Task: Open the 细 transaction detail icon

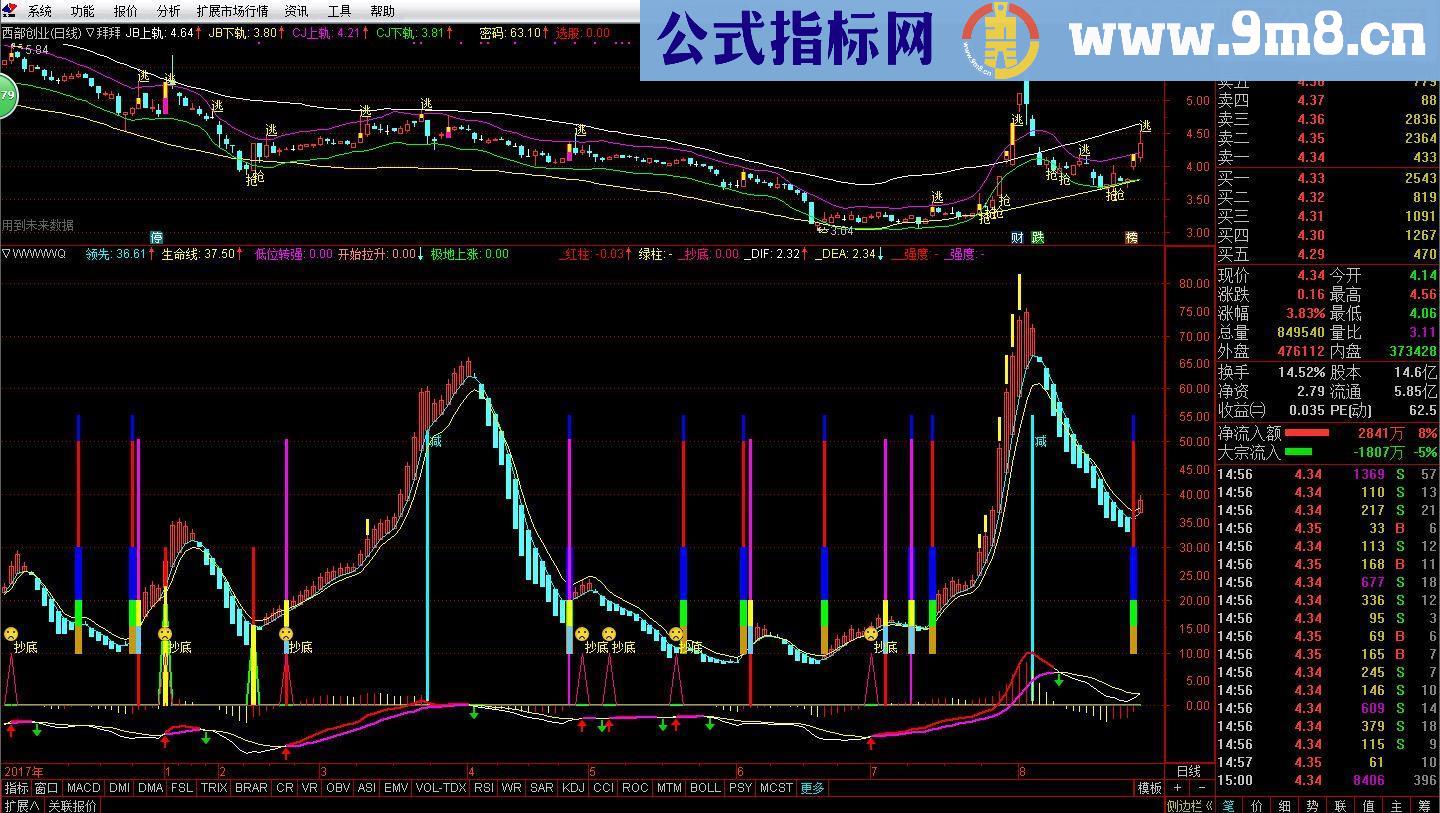Action: [1286, 805]
